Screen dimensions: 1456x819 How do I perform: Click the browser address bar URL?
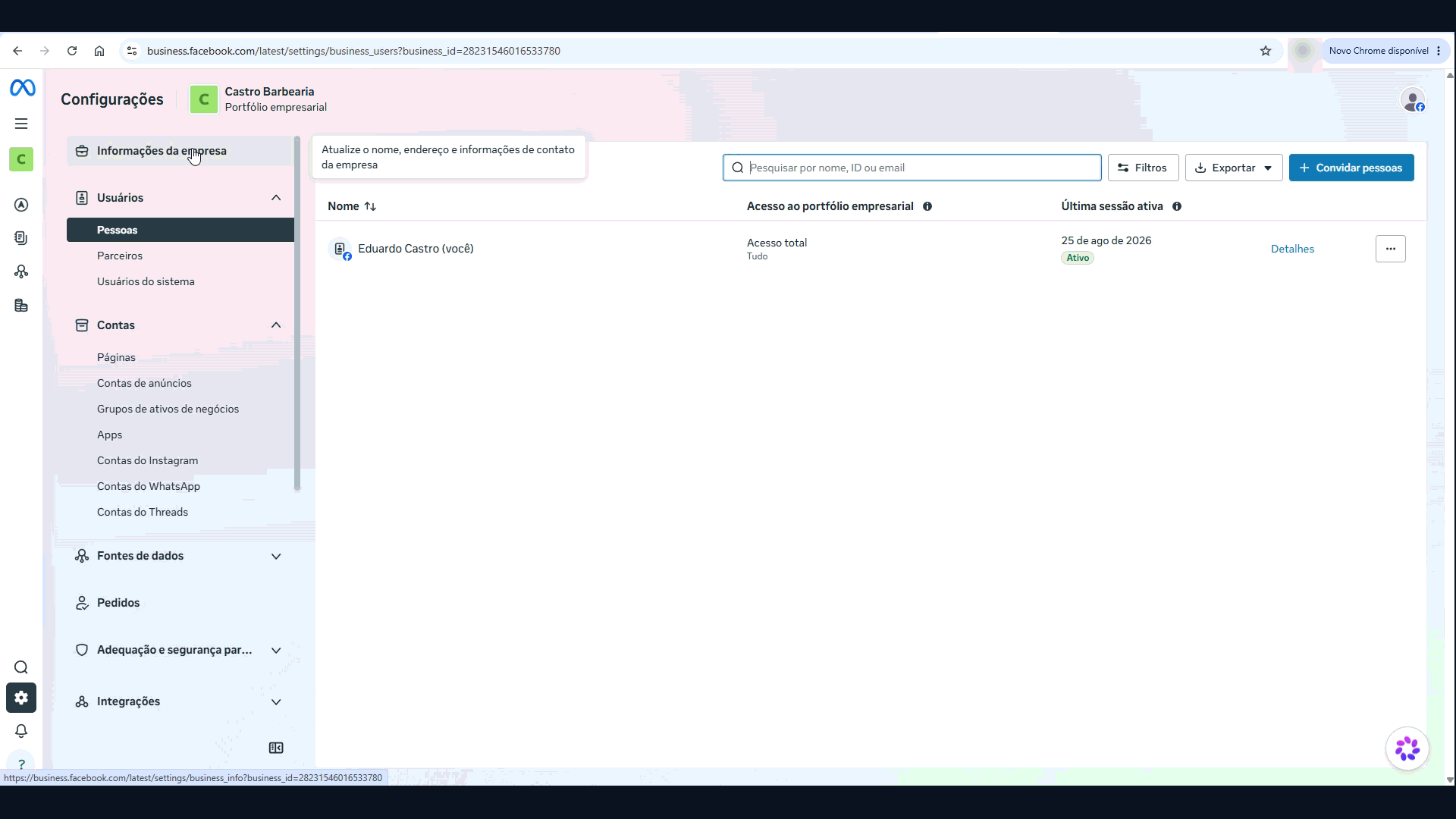click(x=353, y=51)
